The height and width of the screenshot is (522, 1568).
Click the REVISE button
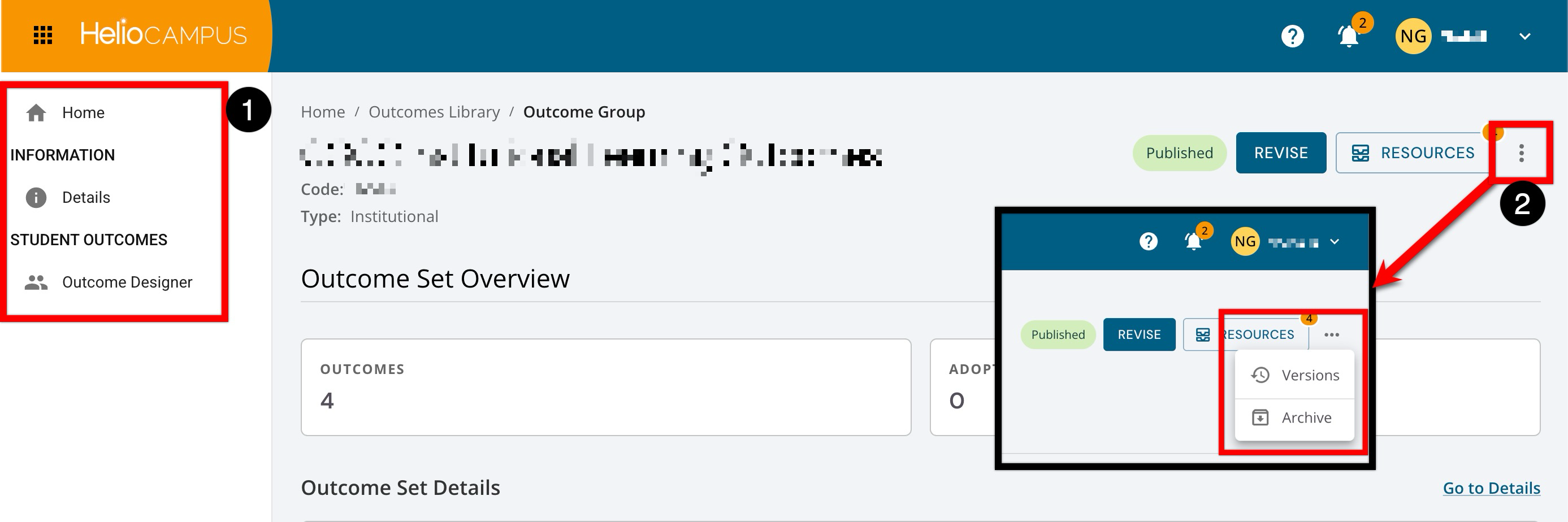pyautogui.click(x=1281, y=153)
